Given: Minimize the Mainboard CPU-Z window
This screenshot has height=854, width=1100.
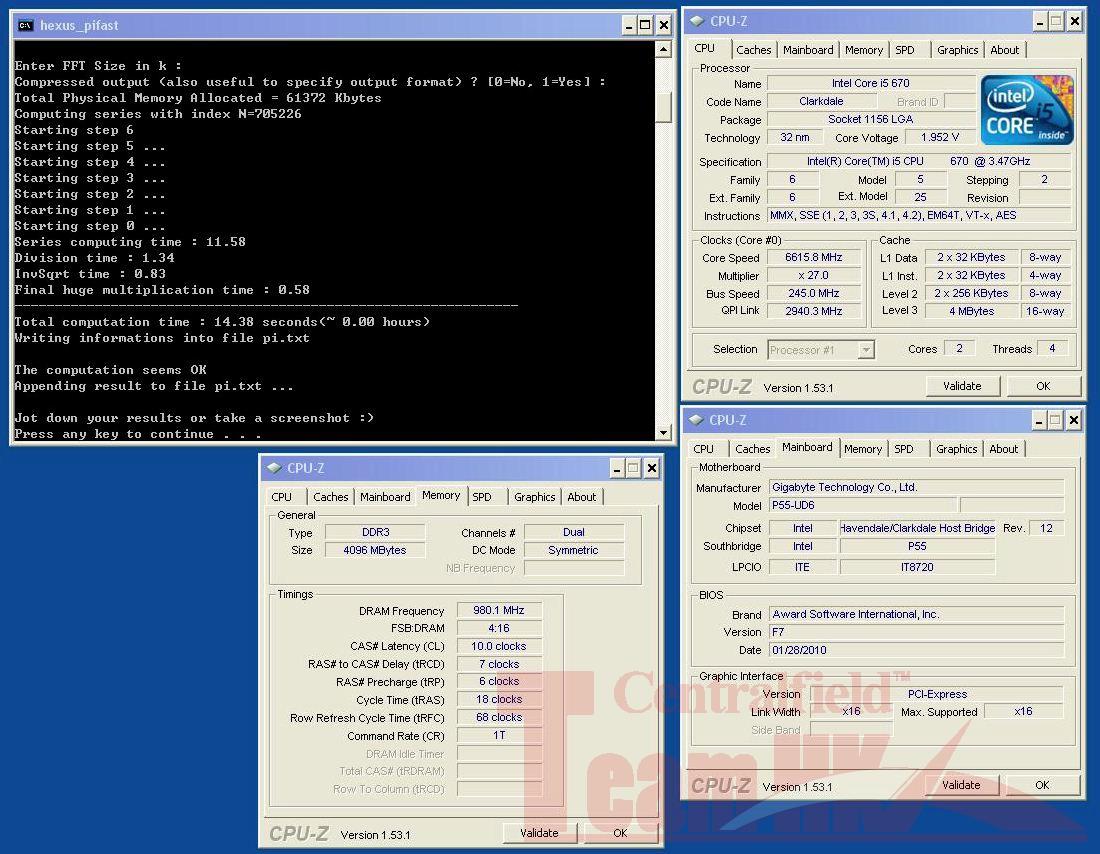Looking at the screenshot, I should click(x=1040, y=420).
